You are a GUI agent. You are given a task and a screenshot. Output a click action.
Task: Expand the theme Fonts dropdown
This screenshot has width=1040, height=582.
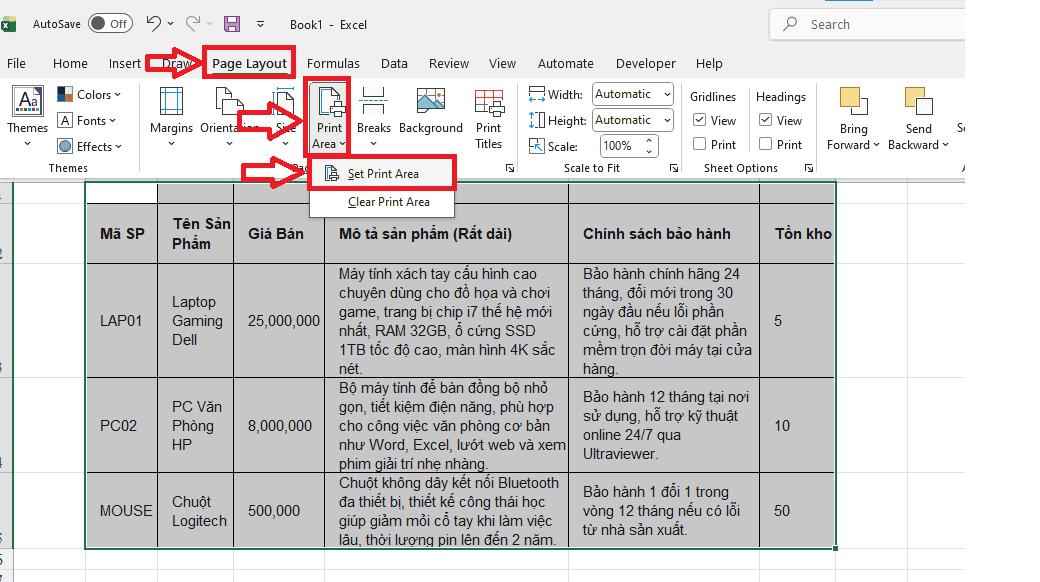click(x=87, y=121)
